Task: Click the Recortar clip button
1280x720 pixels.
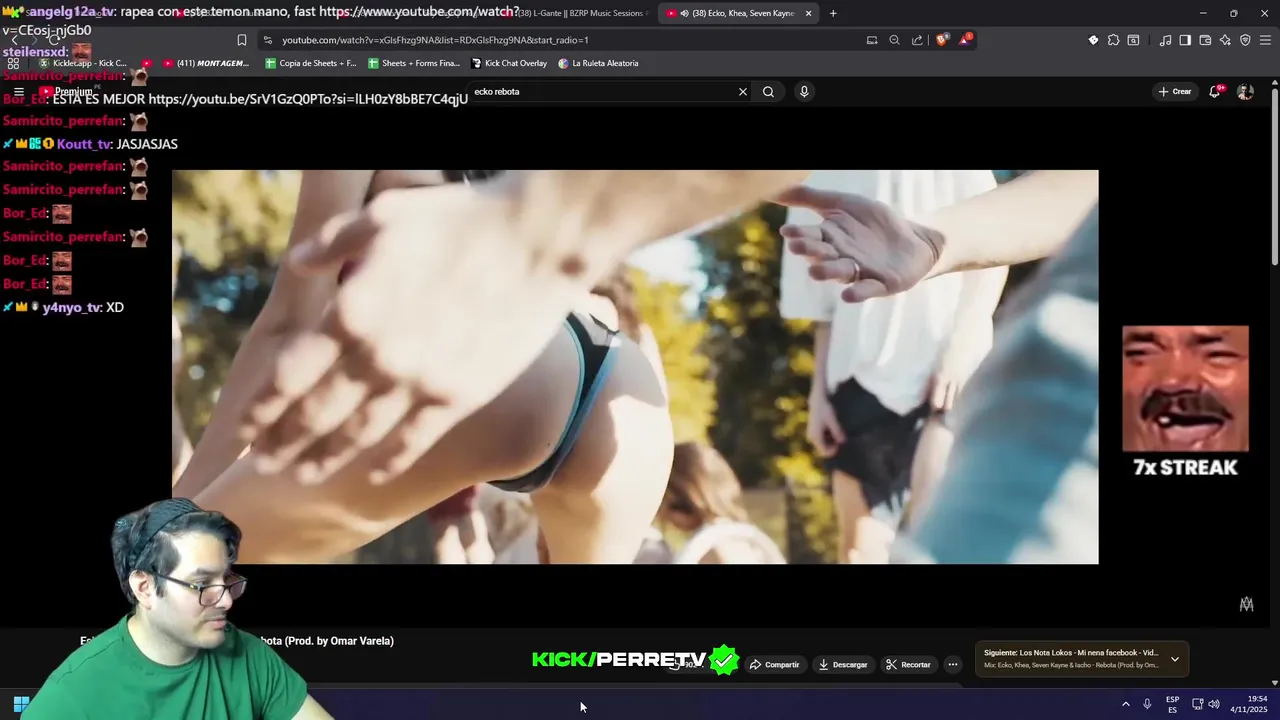Action: [908, 664]
